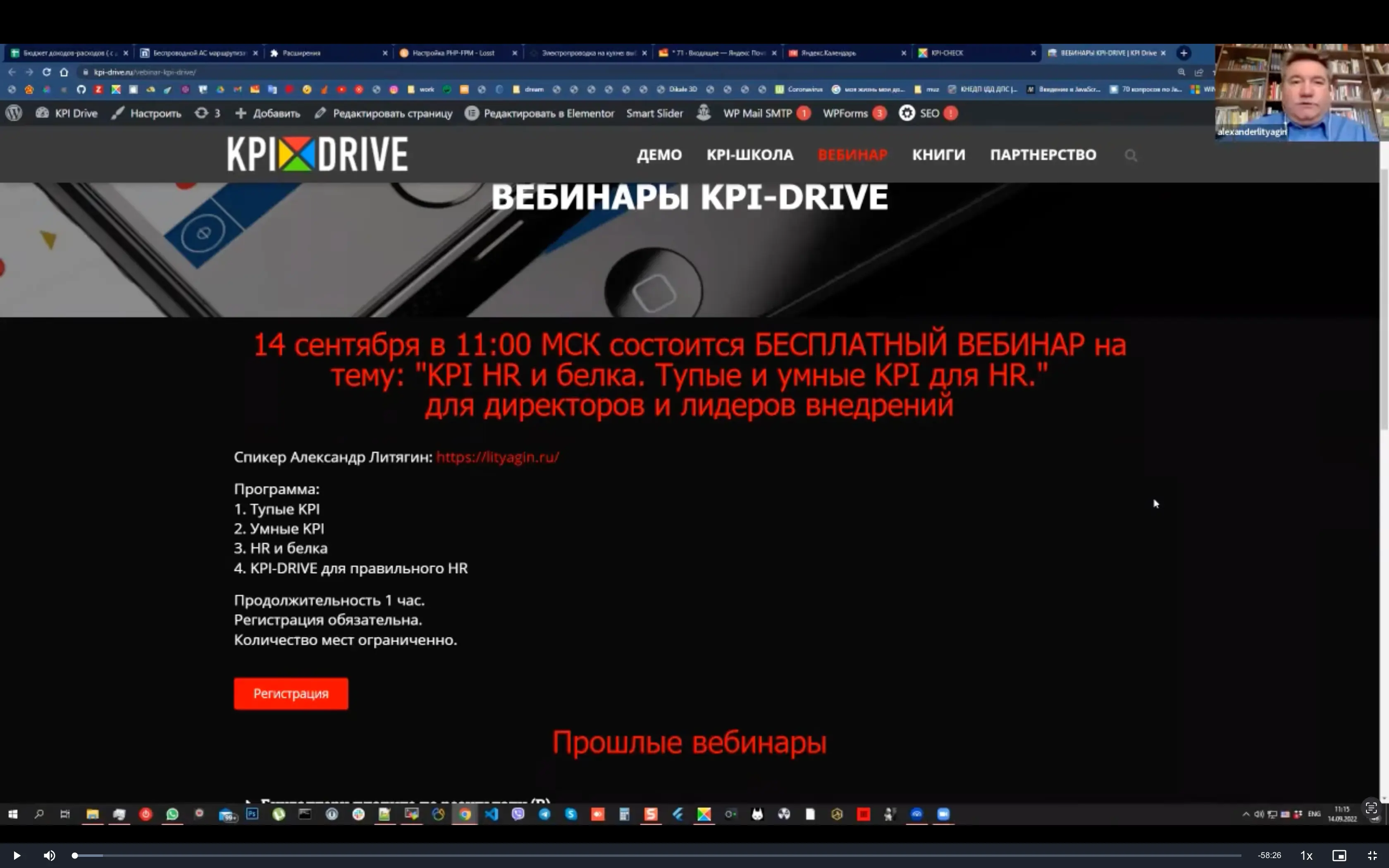Switch to Настройка PHP-FPM tab
Image resolution: width=1389 pixels, height=868 pixels.
click(458, 53)
